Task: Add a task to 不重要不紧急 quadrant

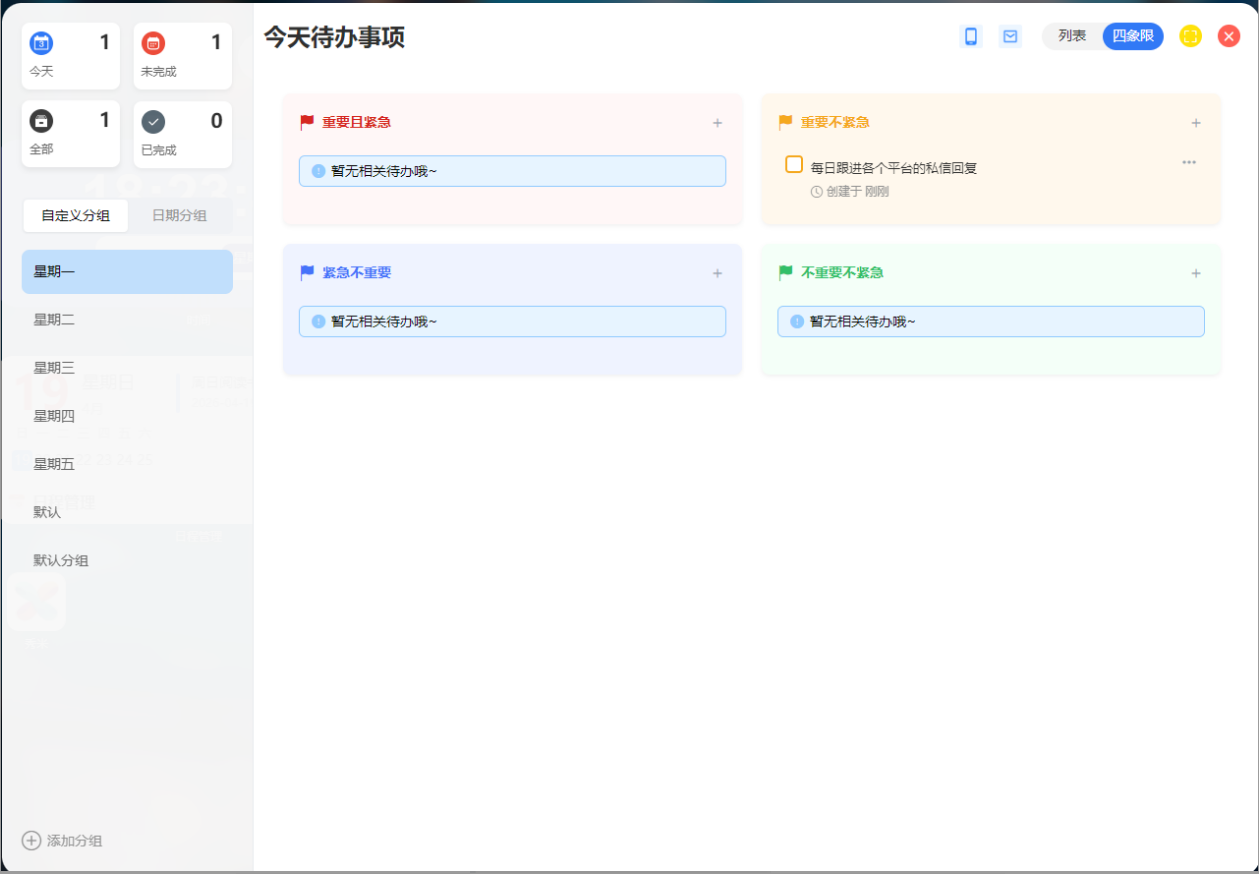Action: tap(1195, 273)
